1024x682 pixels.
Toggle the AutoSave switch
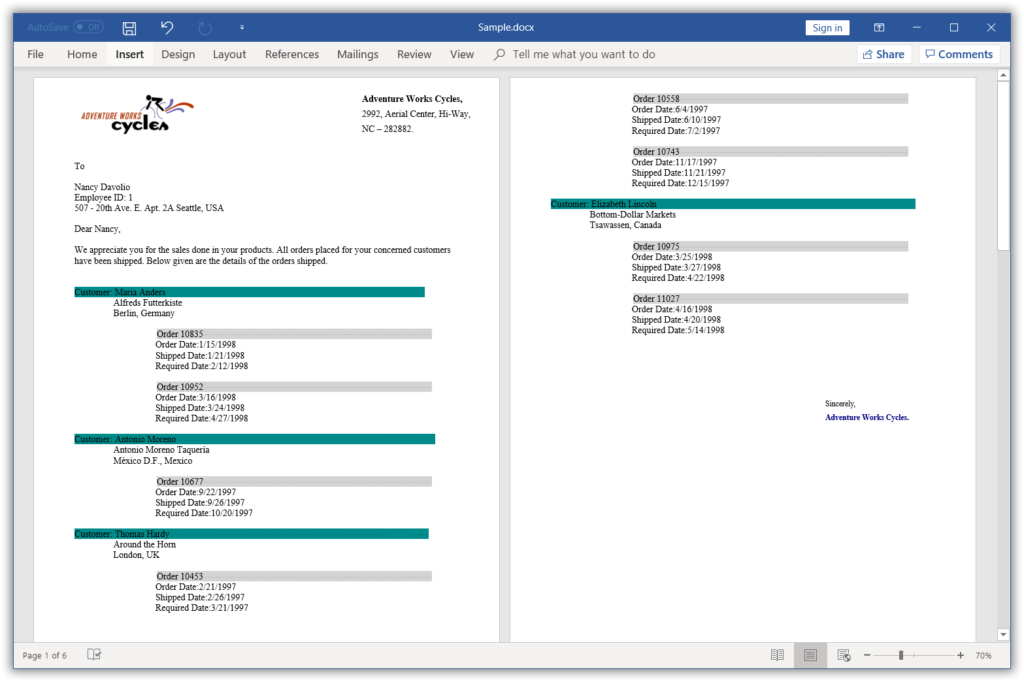(88, 28)
